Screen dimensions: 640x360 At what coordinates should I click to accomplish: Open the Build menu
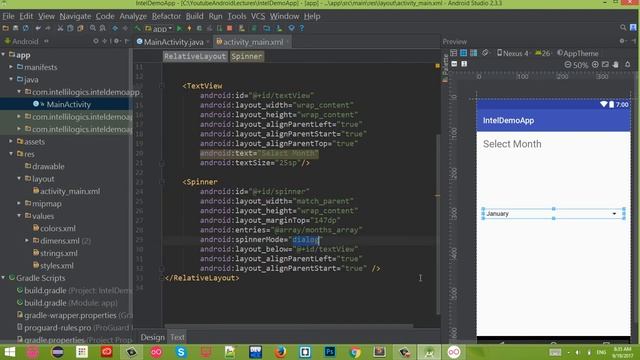click(x=194, y=16)
